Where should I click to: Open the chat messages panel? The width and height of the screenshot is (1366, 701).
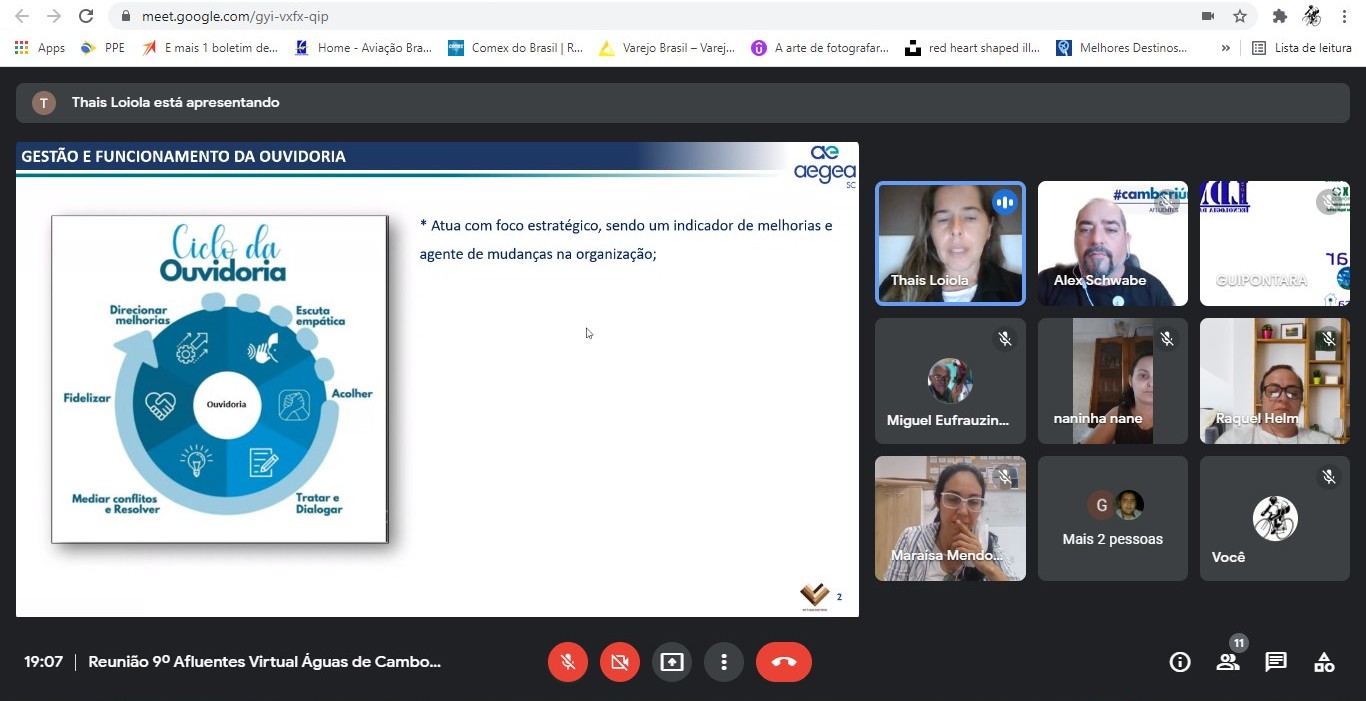(1276, 662)
